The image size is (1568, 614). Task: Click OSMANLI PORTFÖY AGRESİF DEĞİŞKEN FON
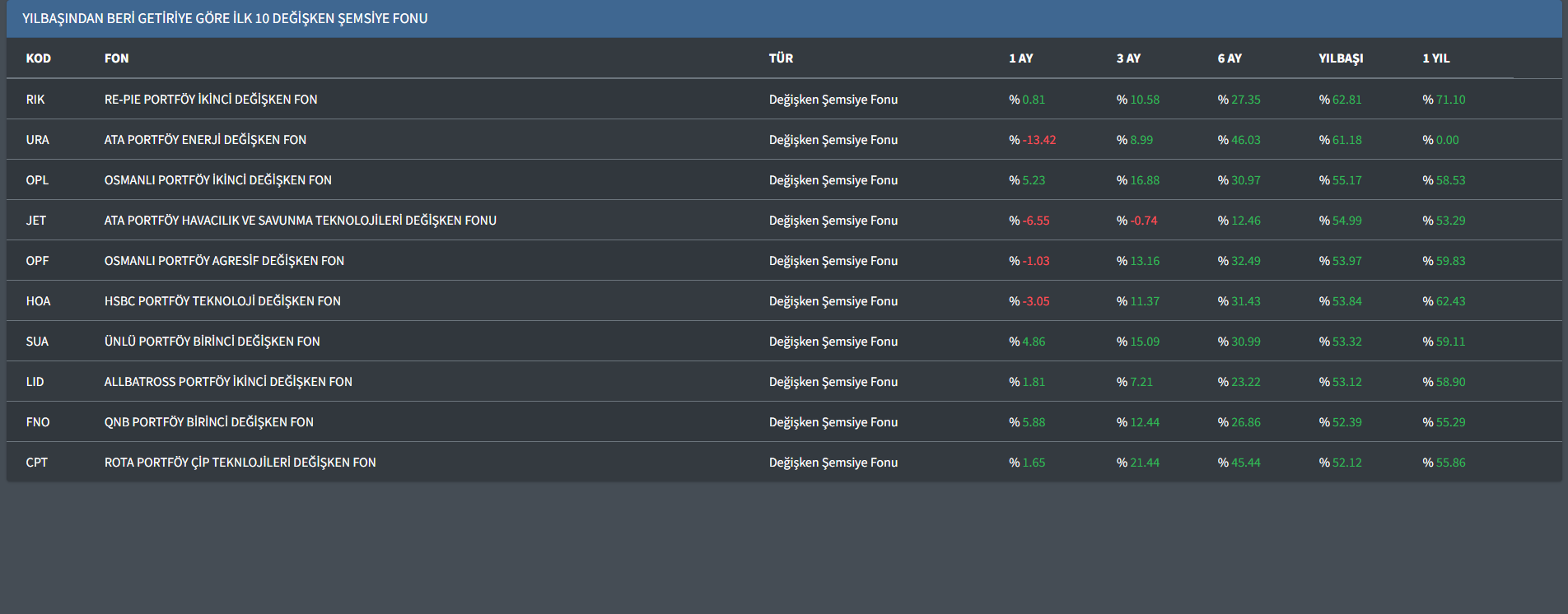[x=224, y=261]
